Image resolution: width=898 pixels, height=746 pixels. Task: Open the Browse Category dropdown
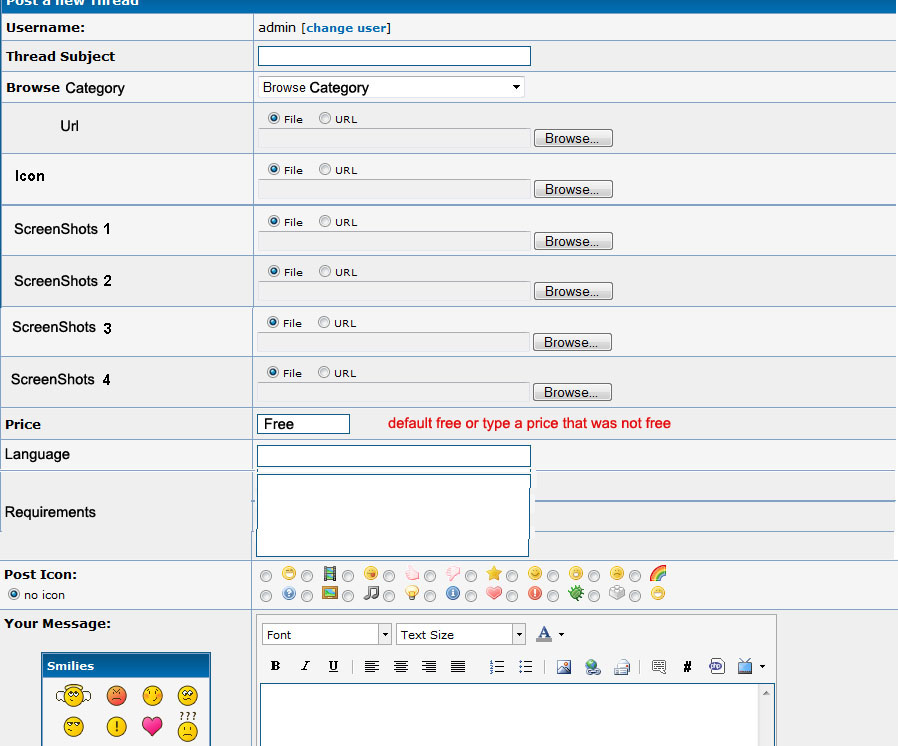(x=391, y=88)
